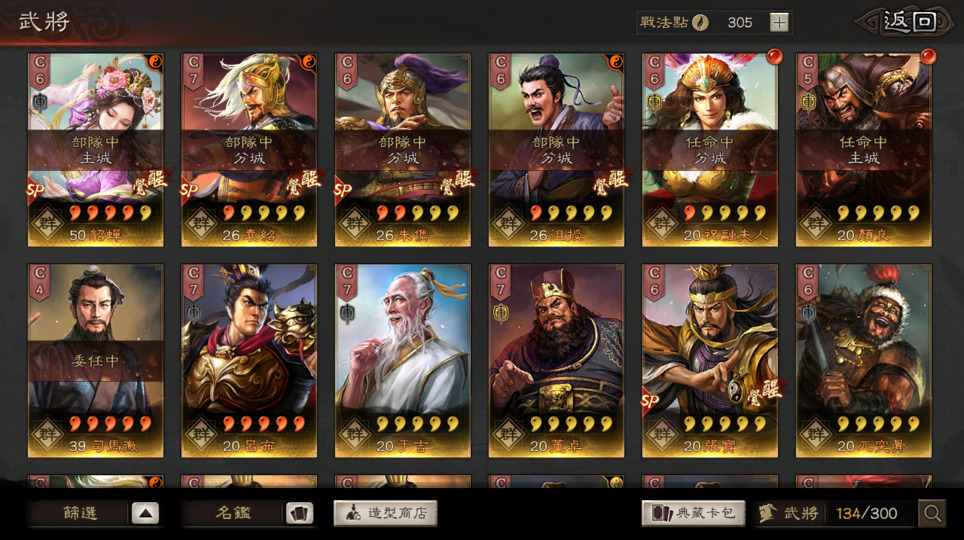The width and height of the screenshot is (964, 540).
Task: Select the 貂蟬 general card
Action: click(x=95, y=149)
